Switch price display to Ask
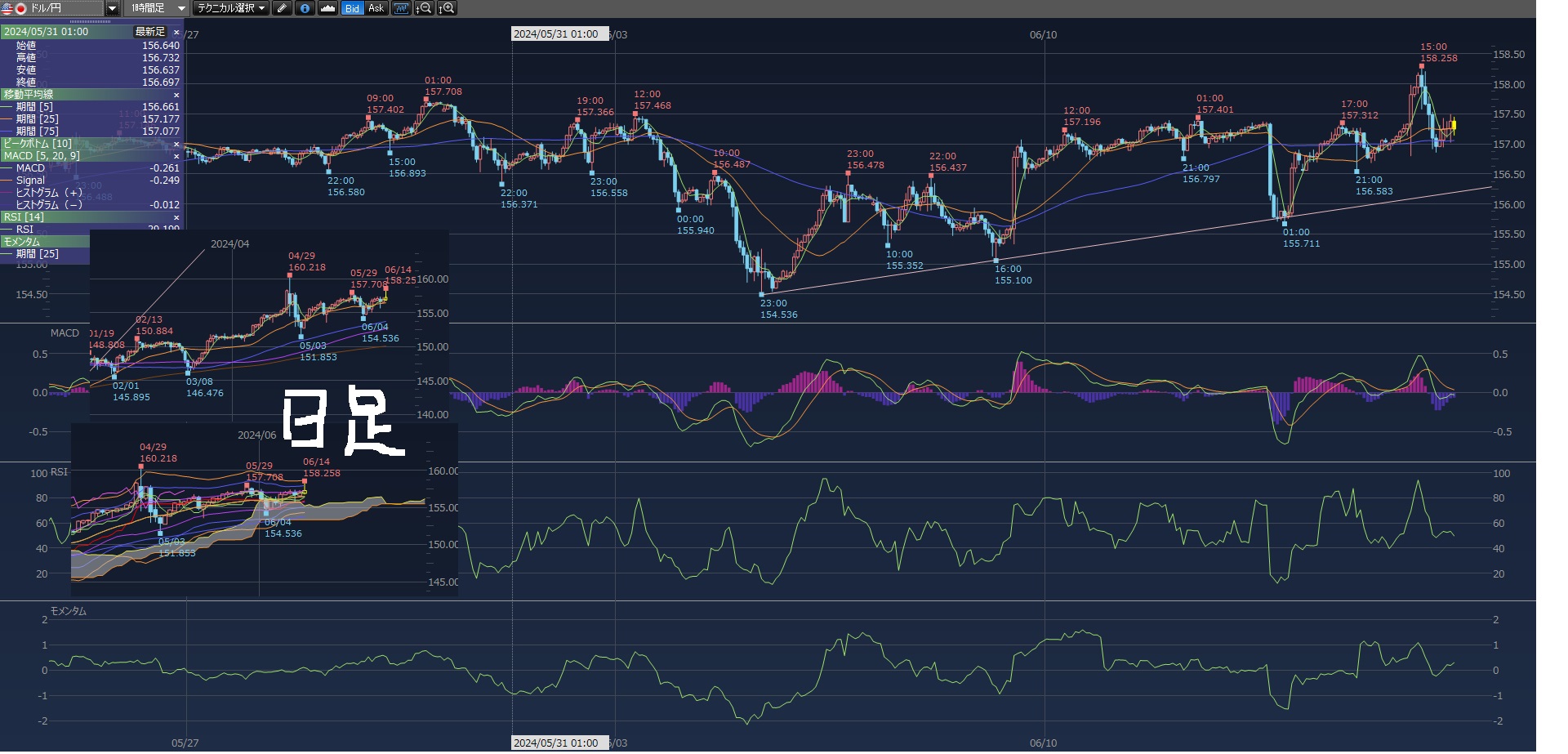Viewport: 1568px width, 754px height. coord(376,8)
